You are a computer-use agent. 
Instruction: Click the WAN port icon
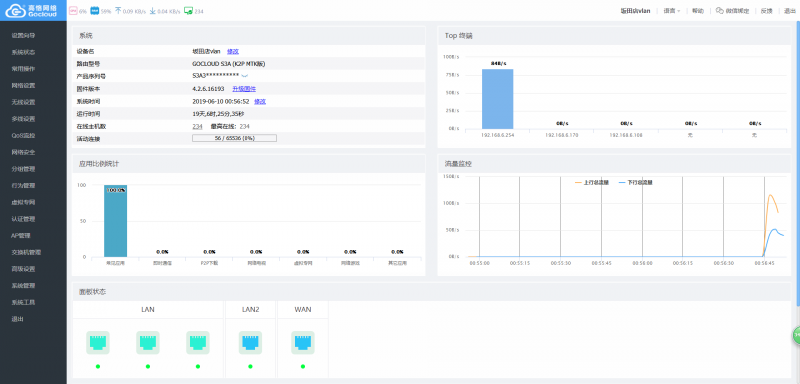click(303, 343)
